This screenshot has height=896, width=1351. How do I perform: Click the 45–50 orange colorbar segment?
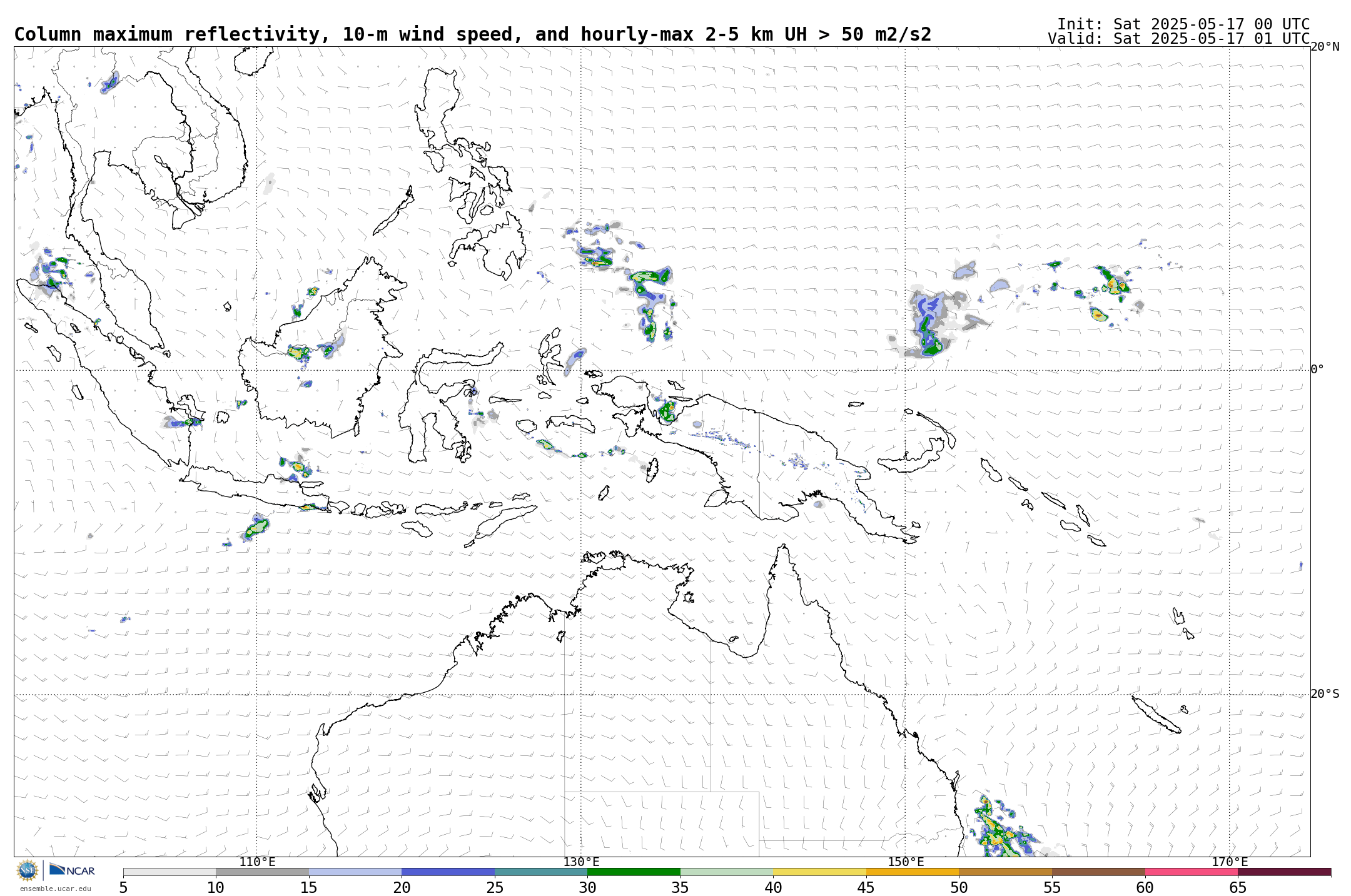coord(913,872)
